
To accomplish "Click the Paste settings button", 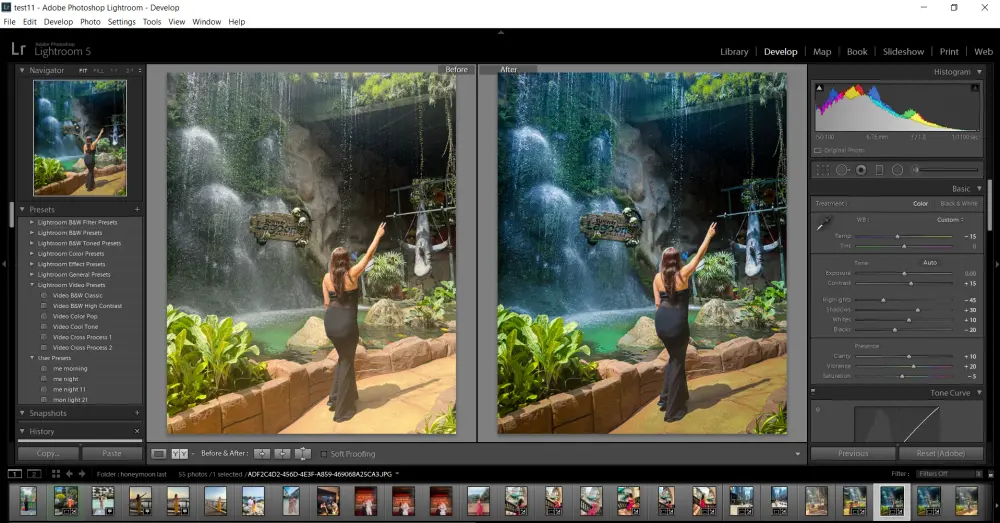I will click(112, 453).
